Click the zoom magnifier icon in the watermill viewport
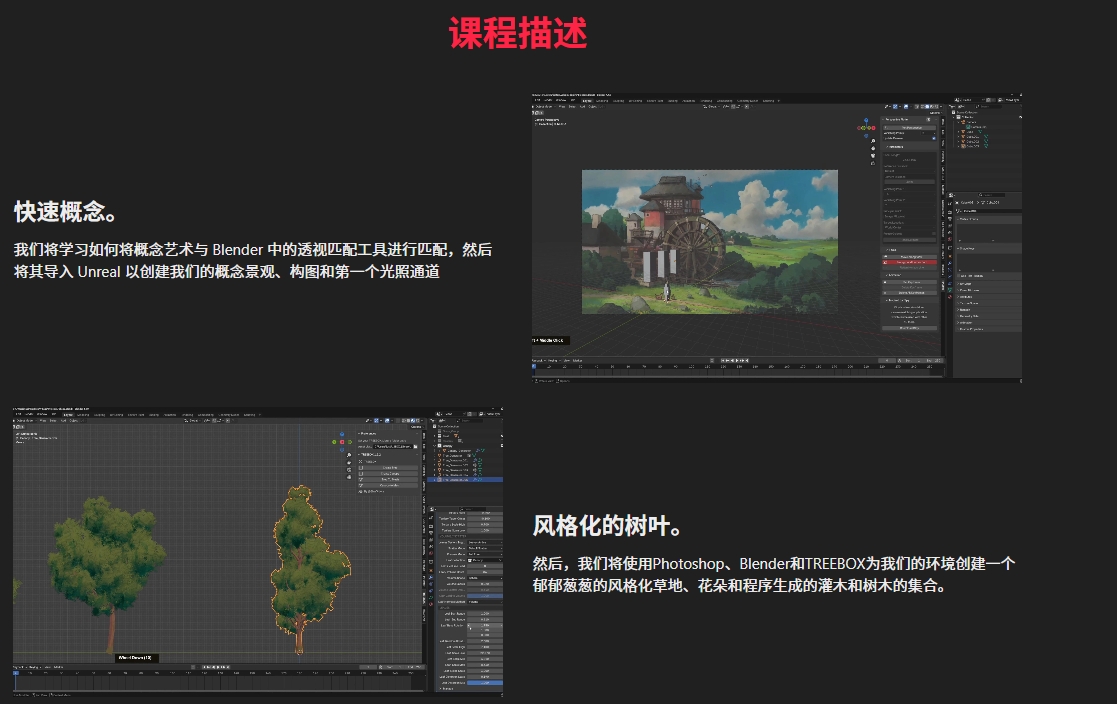 pos(873,142)
